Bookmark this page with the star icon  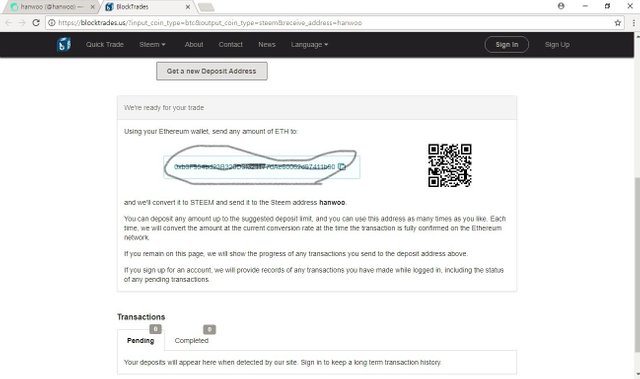coord(618,23)
